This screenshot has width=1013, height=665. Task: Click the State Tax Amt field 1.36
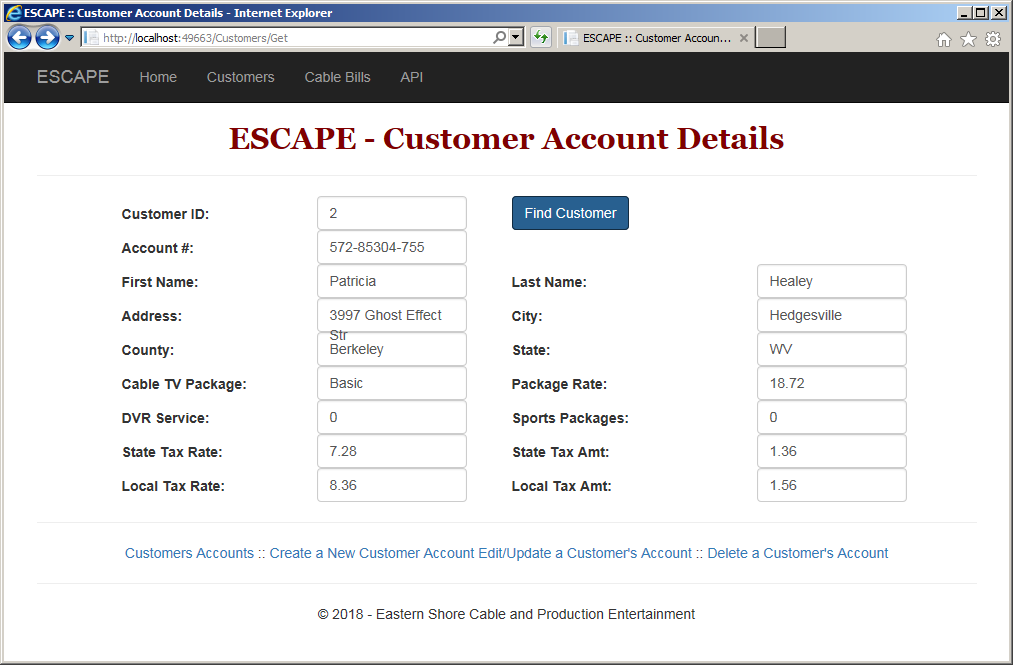[x=831, y=451]
